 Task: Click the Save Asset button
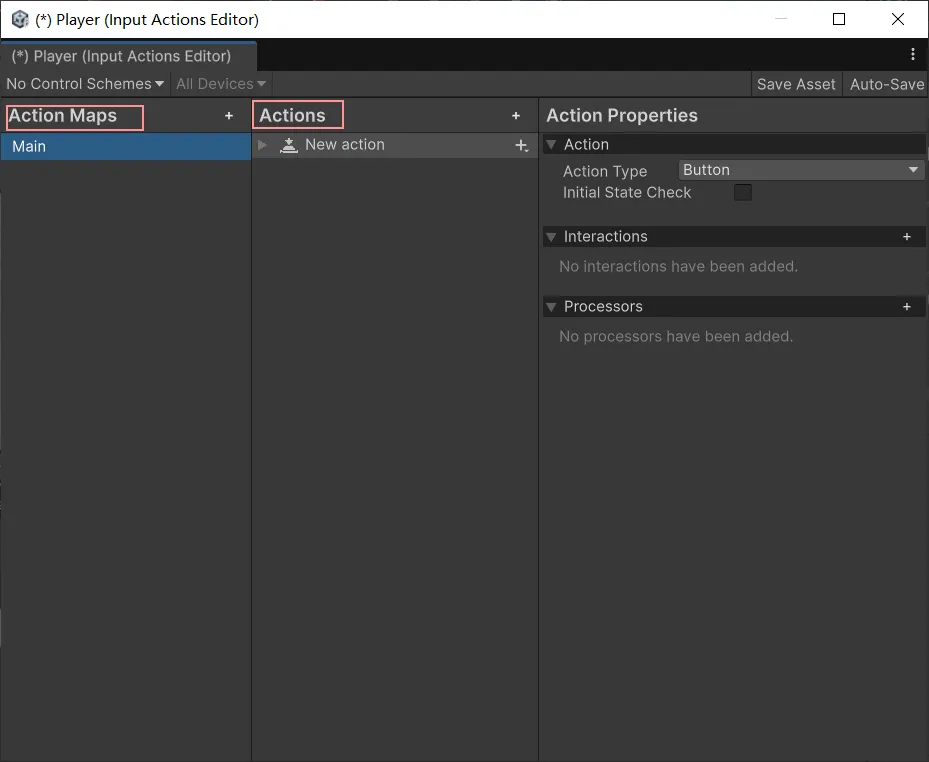point(796,84)
